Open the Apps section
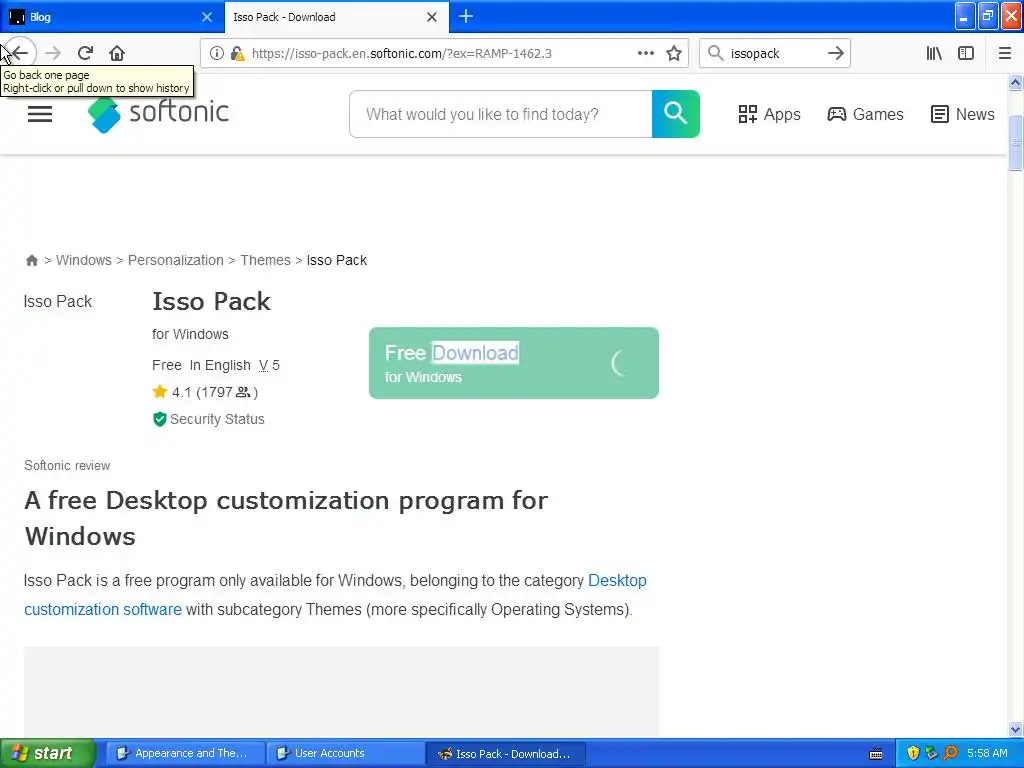1024x768 pixels. tap(769, 114)
